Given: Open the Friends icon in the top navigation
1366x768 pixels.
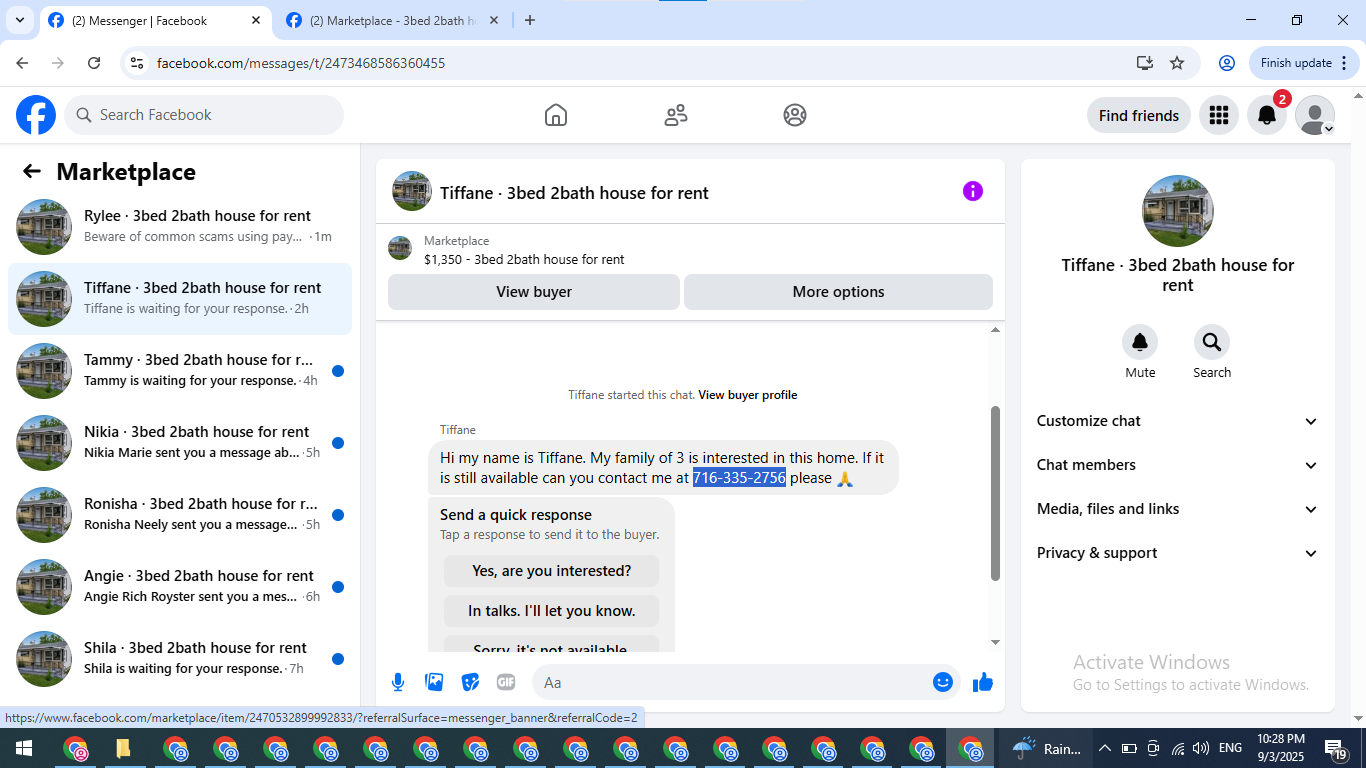Looking at the screenshot, I should click(x=676, y=115).
